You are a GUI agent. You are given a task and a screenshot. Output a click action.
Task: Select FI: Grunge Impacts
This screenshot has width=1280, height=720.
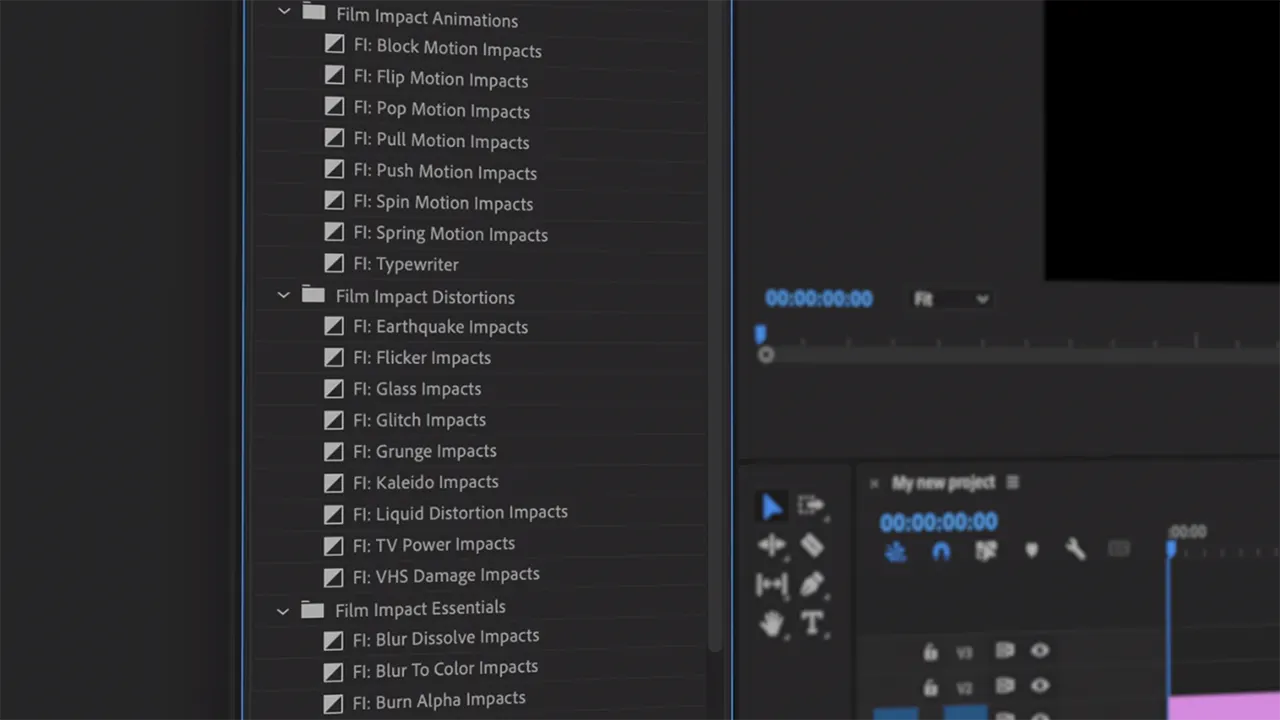[x=425, y=451]
